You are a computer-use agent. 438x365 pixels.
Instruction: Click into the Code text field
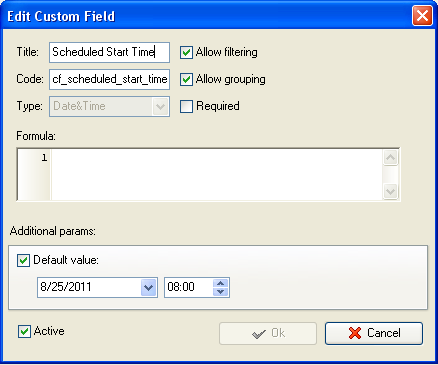[109, 79]
